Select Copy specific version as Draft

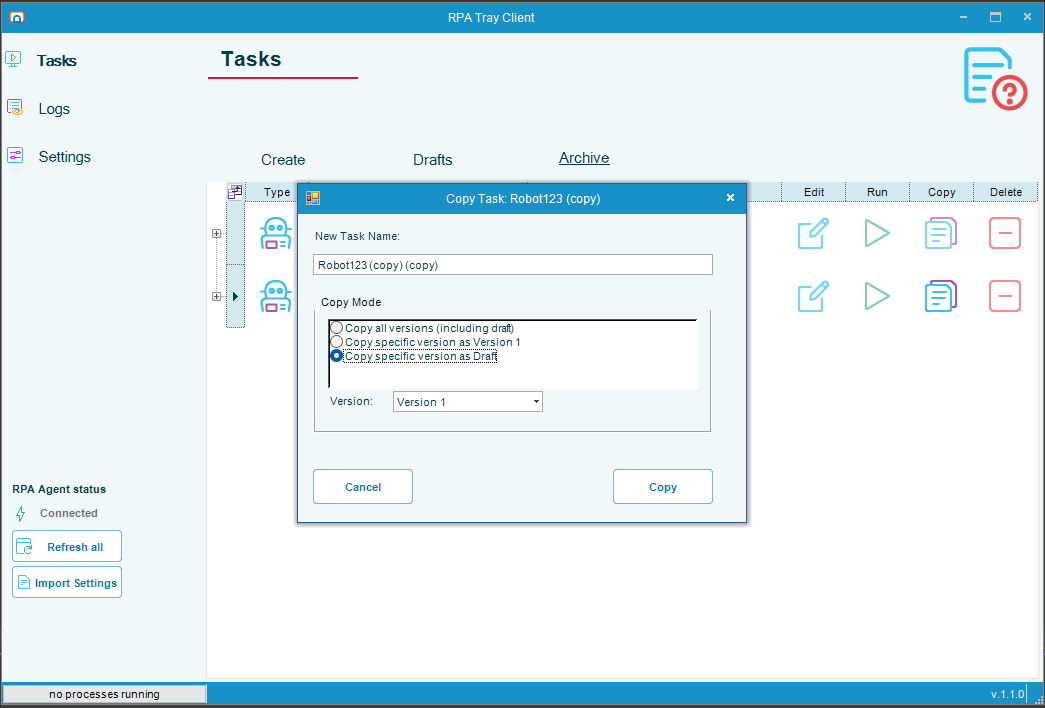(414, 356)
